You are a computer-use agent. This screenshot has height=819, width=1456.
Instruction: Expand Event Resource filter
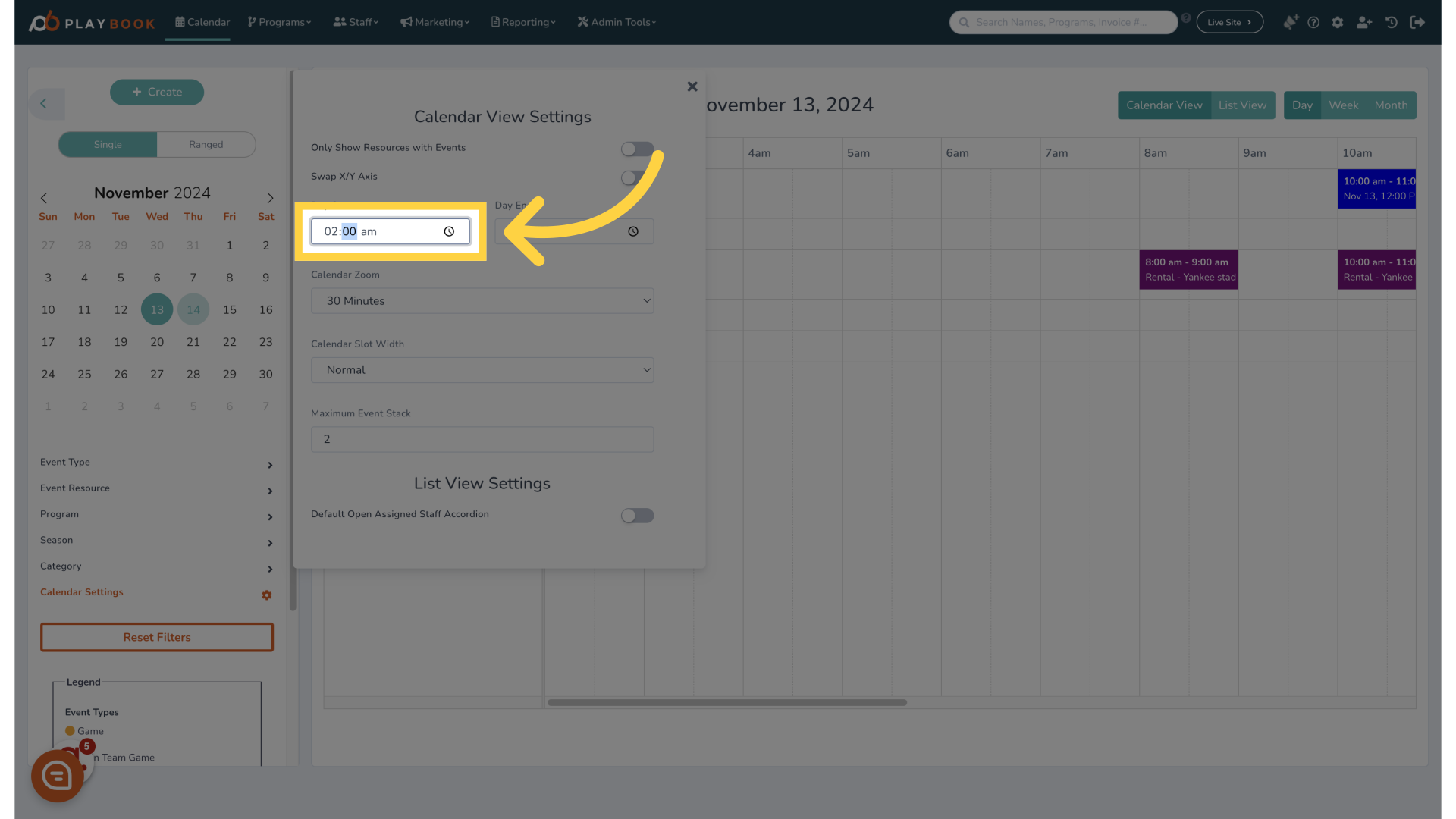pyautogui.click(x=157, y=489)
